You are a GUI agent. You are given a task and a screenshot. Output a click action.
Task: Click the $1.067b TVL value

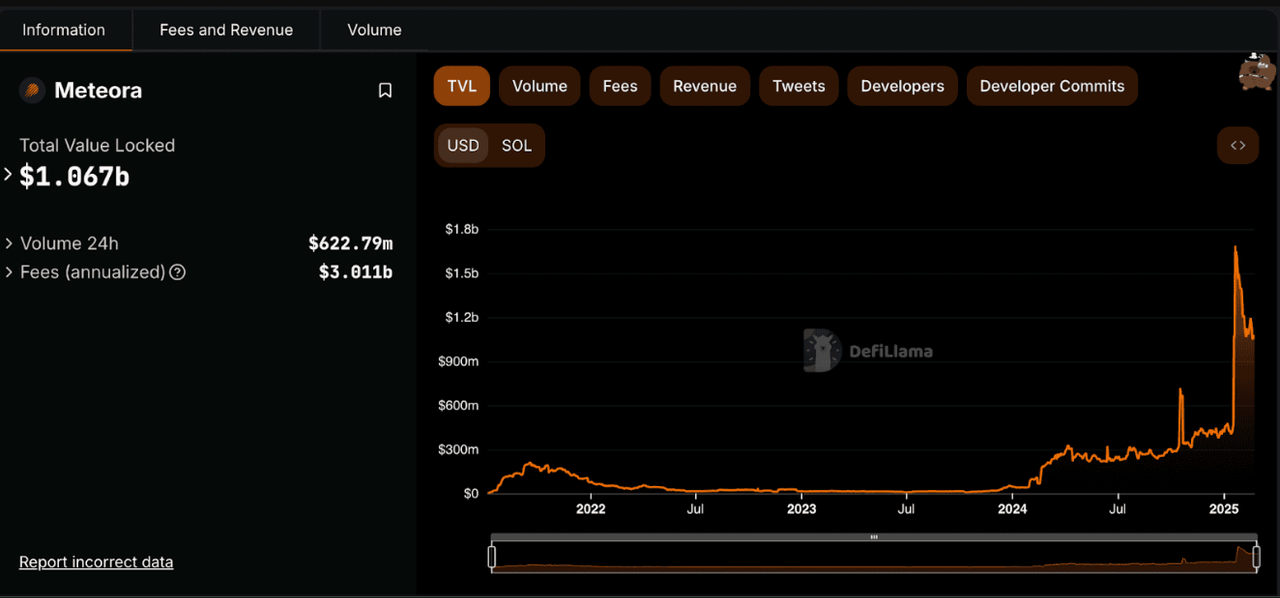coord(75,176)
